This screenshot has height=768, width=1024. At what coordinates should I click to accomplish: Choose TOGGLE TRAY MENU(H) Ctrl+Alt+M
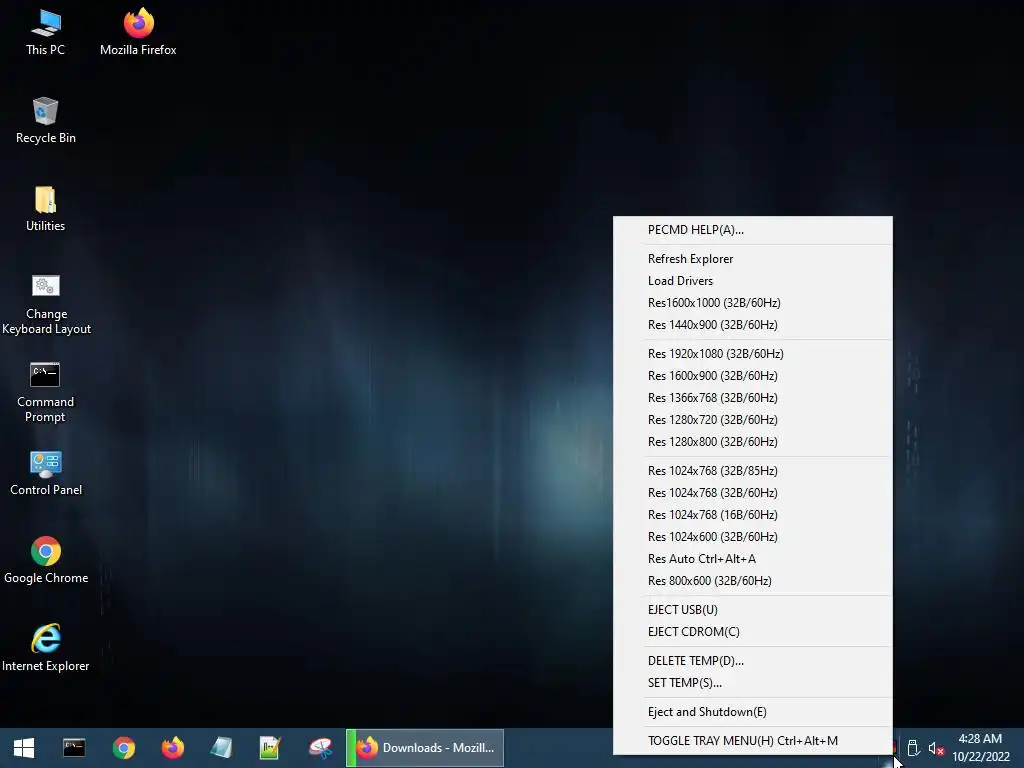coord(752,741)
